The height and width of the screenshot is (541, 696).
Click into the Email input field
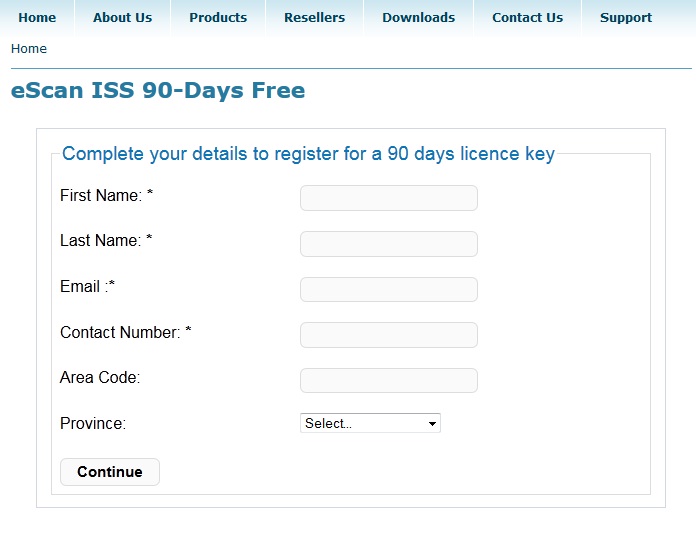(x=389, y=289)
